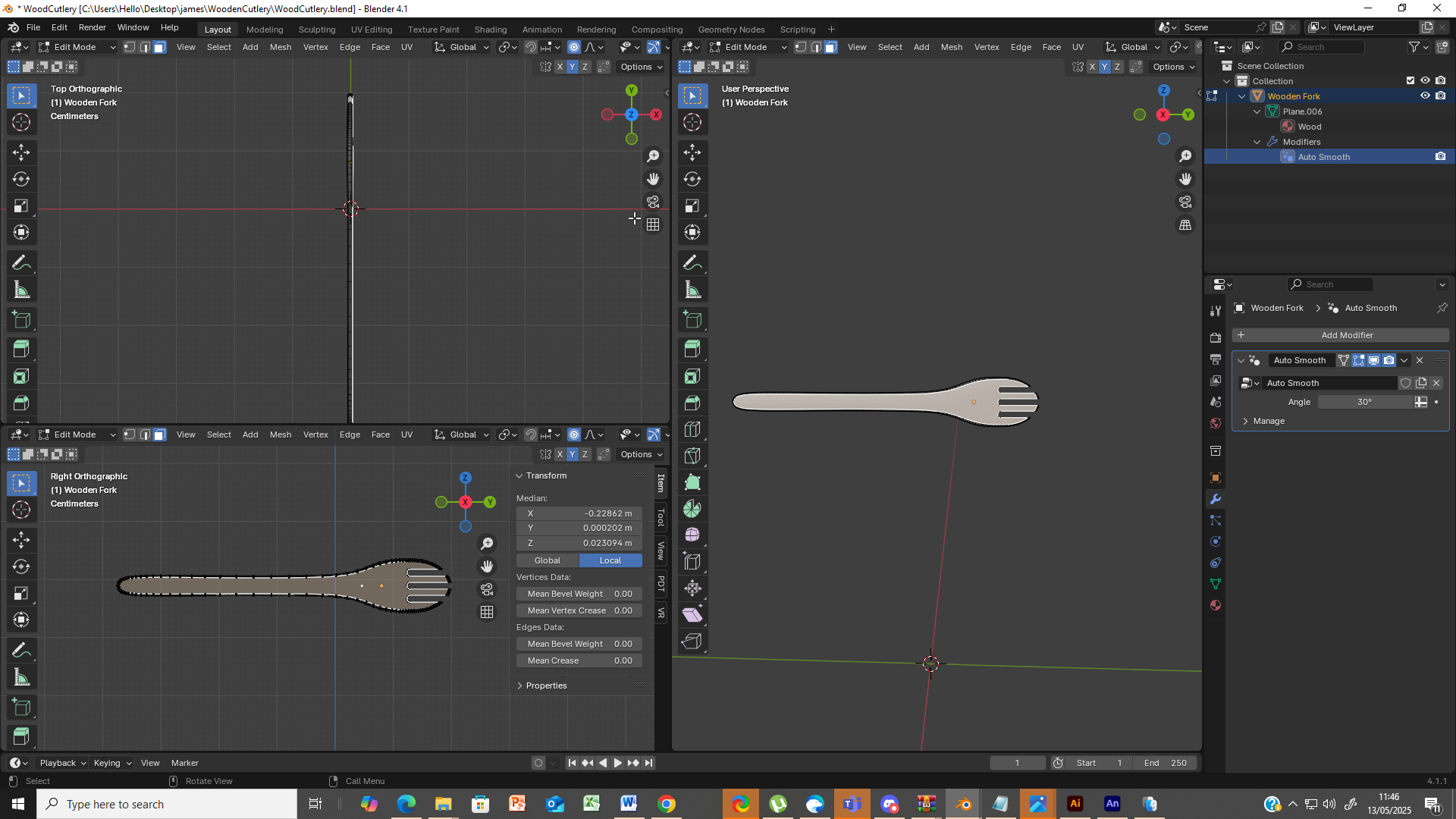Select the Move tool in top viewport

21,152
